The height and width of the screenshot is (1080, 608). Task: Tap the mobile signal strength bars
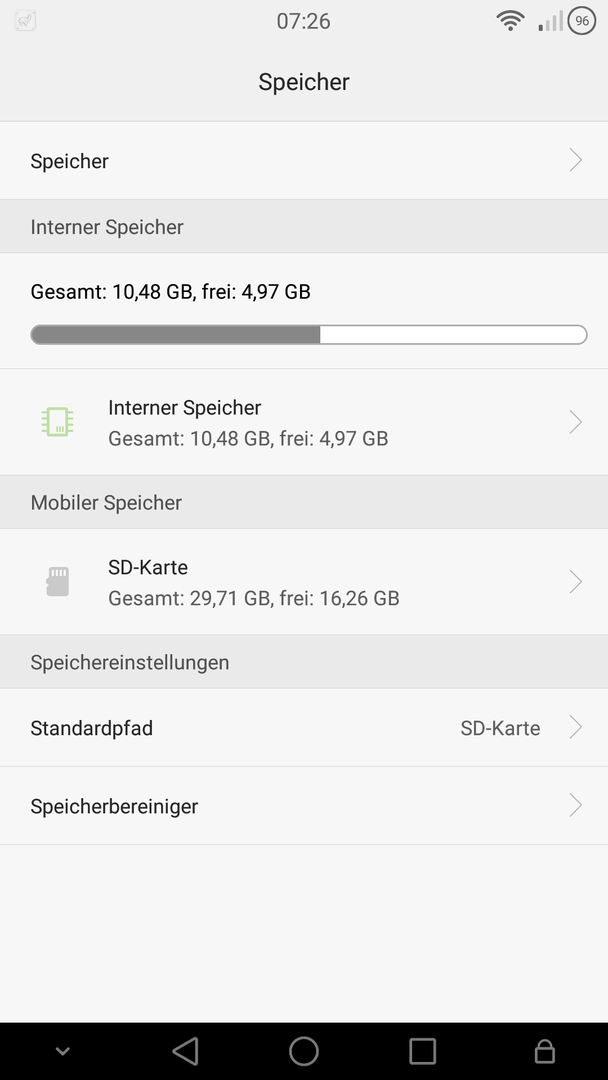[x=550, y=21]
